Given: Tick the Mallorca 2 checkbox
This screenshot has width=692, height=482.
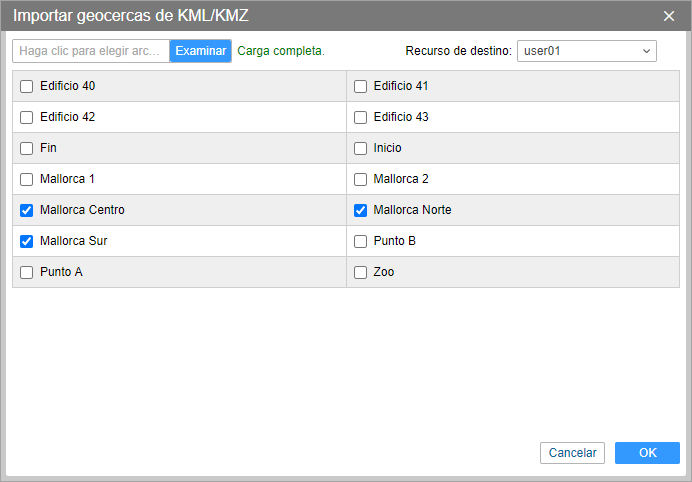Looking at the screenshot, I should pyautogui.click(x=360, y=179).
